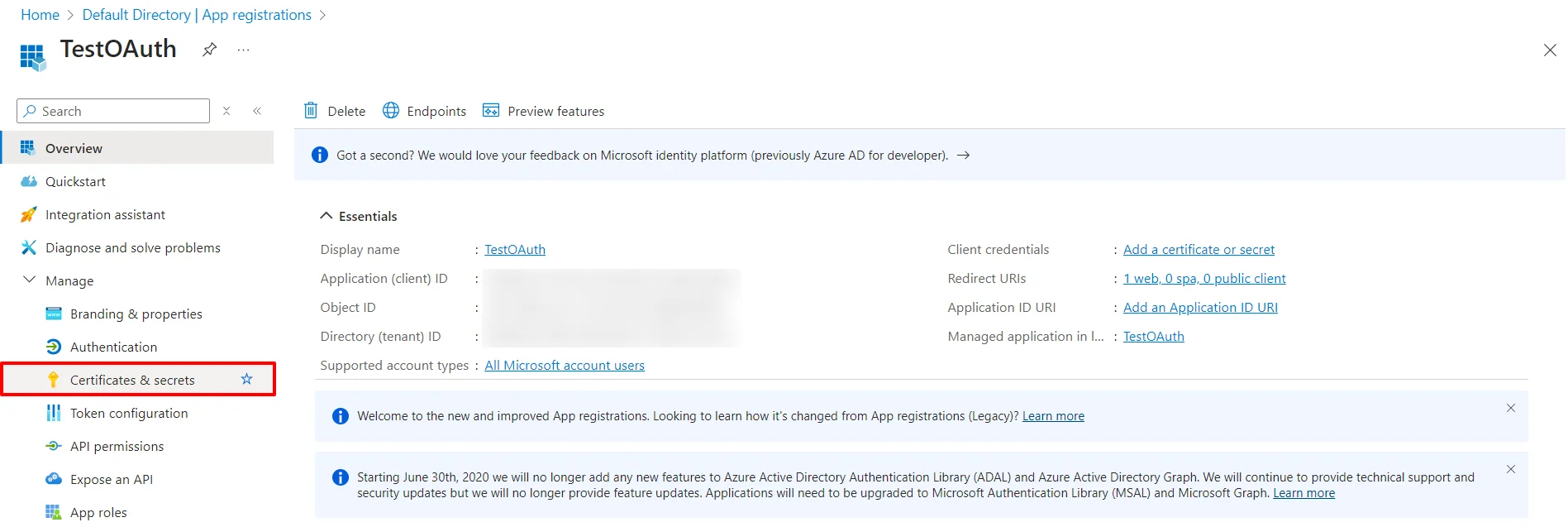Viewport: 1568px width, 527px height.
Task: Open App roles
Action: coord(98,512)
